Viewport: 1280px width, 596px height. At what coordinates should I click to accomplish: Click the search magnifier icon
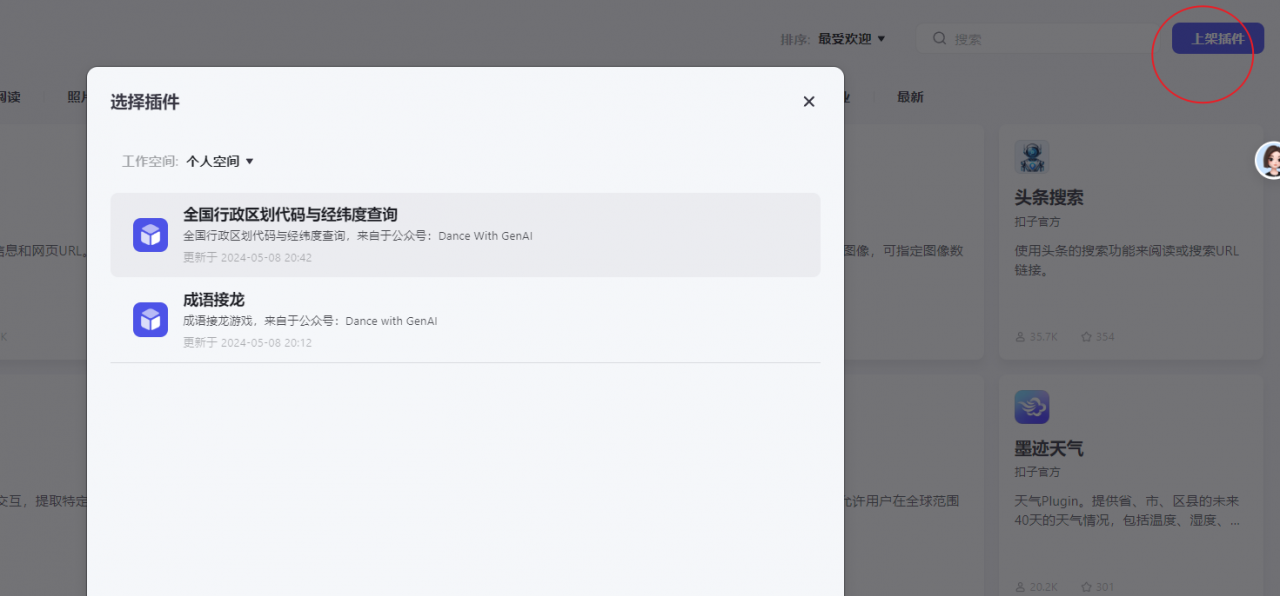939,39
